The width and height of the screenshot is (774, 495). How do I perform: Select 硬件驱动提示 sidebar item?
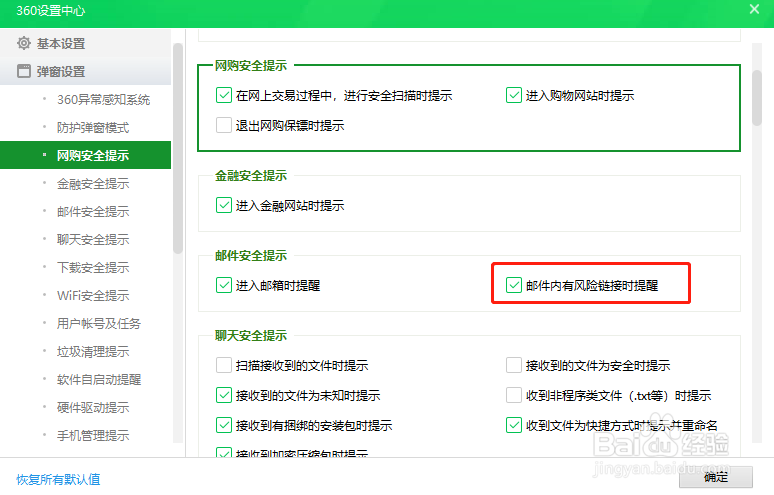pyautogui.click(x=93, y=408)
